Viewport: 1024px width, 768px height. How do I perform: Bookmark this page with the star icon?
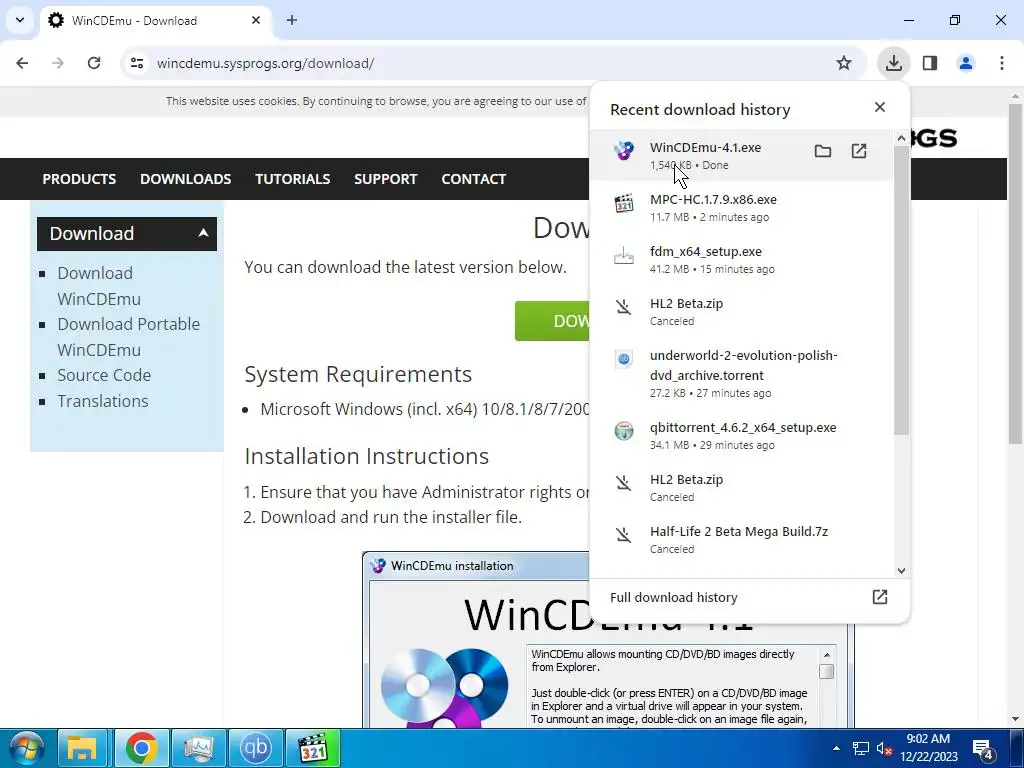point(844,63)
